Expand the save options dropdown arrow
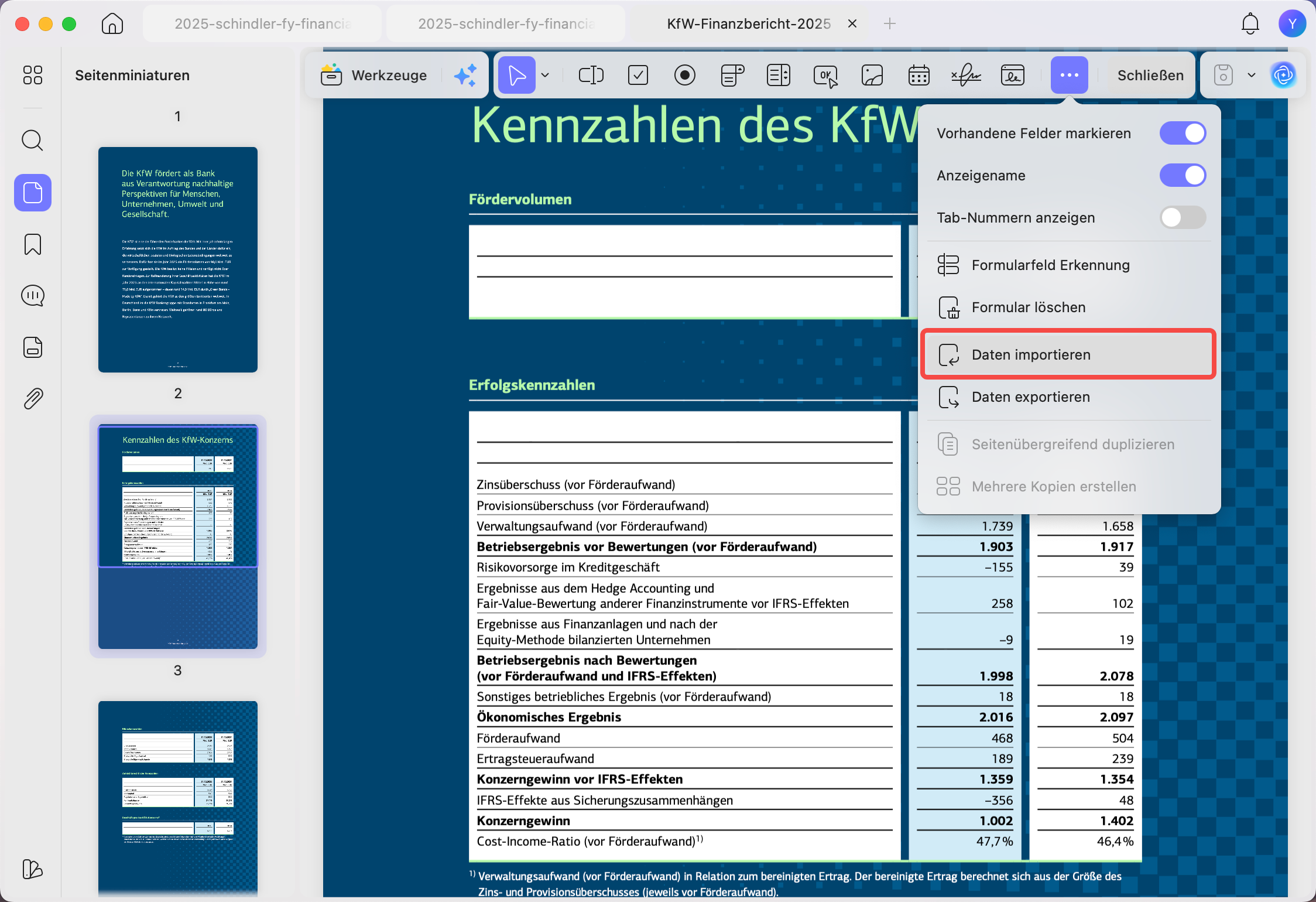 click(x=1252, y=75)
